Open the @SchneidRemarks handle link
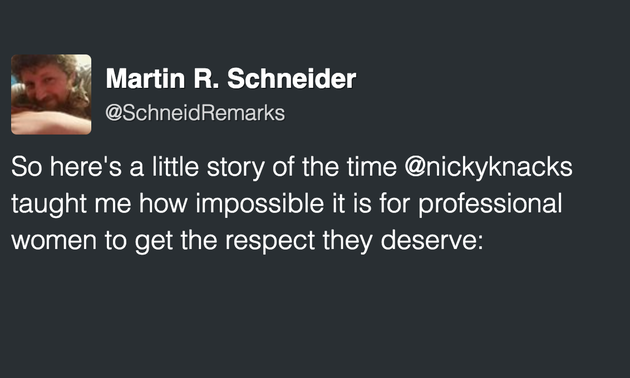This screenshot has width=630, height=378. click(x=195, y=113)
